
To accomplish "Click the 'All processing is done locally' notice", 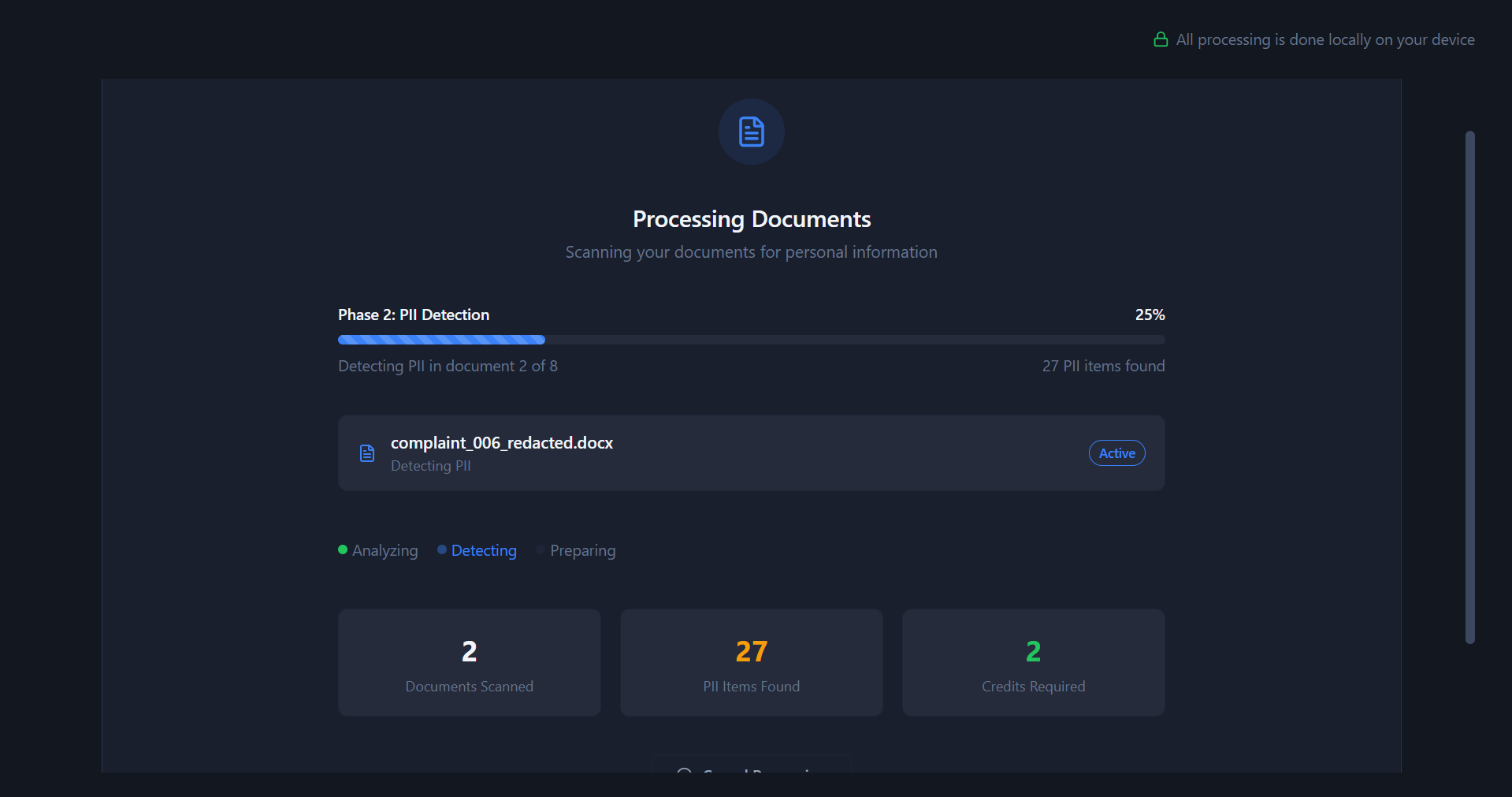I will click(1324, 39).
